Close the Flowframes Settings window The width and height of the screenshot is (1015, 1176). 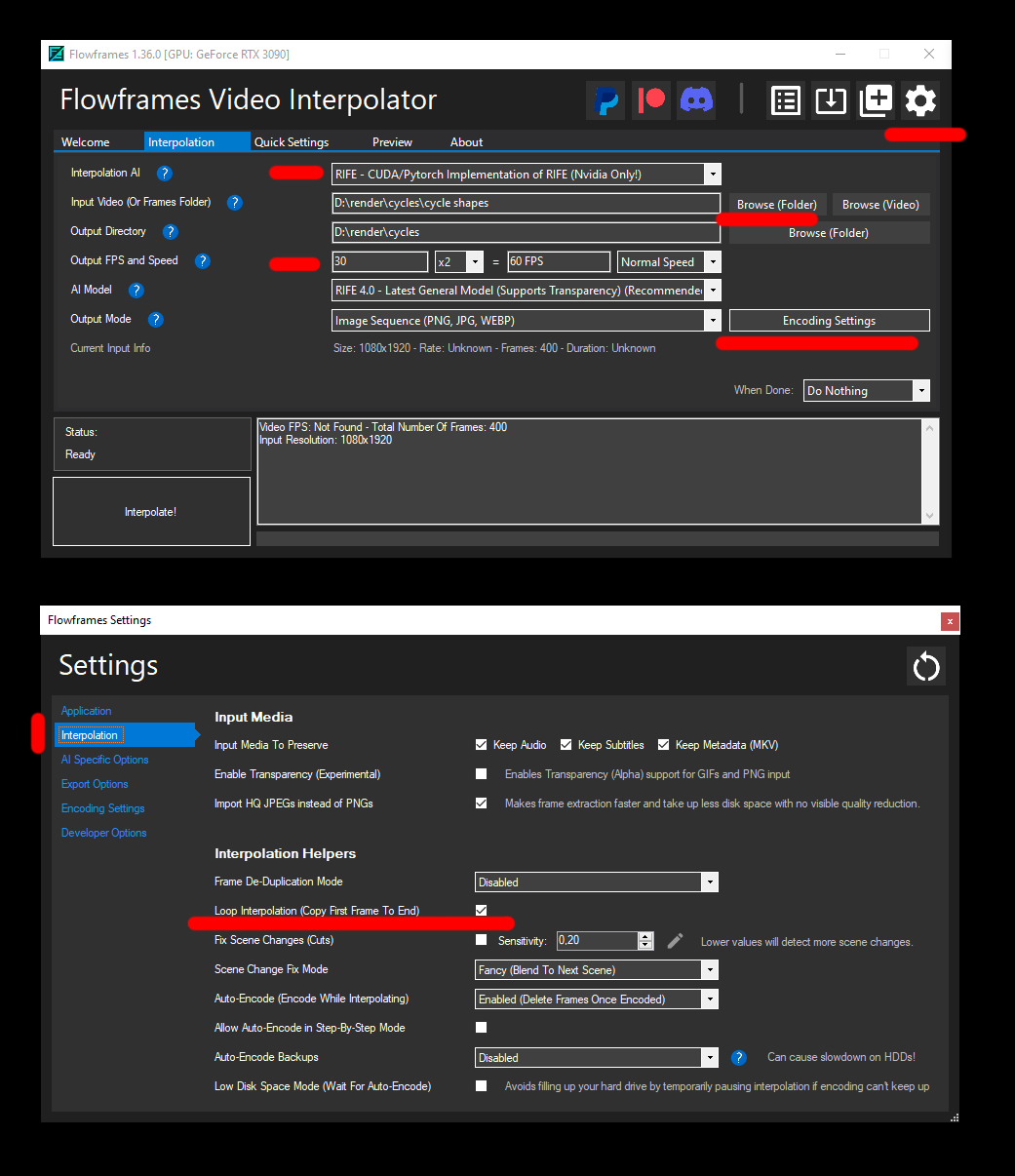point(950,621)
